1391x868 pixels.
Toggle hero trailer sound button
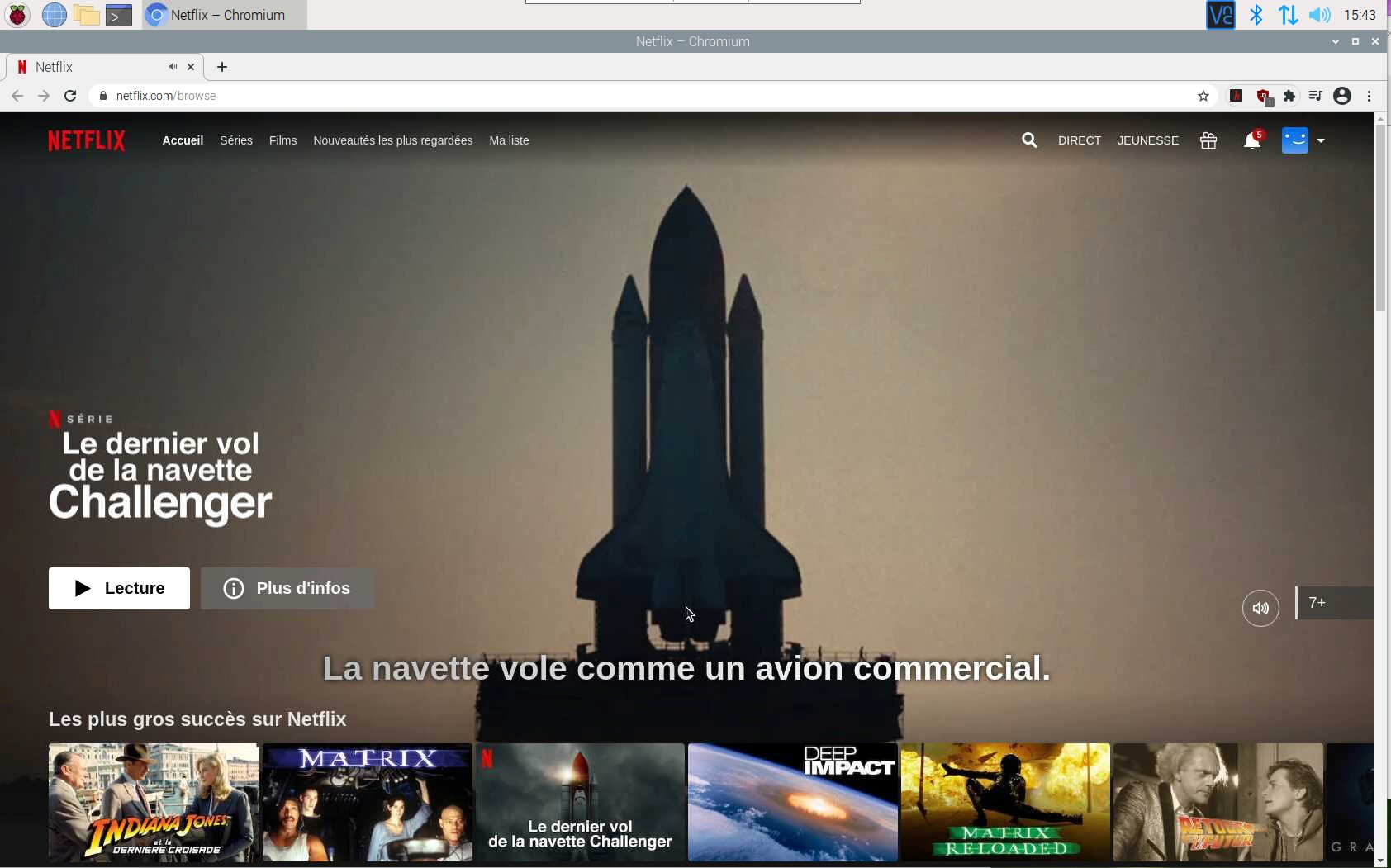click(x=1260, y=608)
